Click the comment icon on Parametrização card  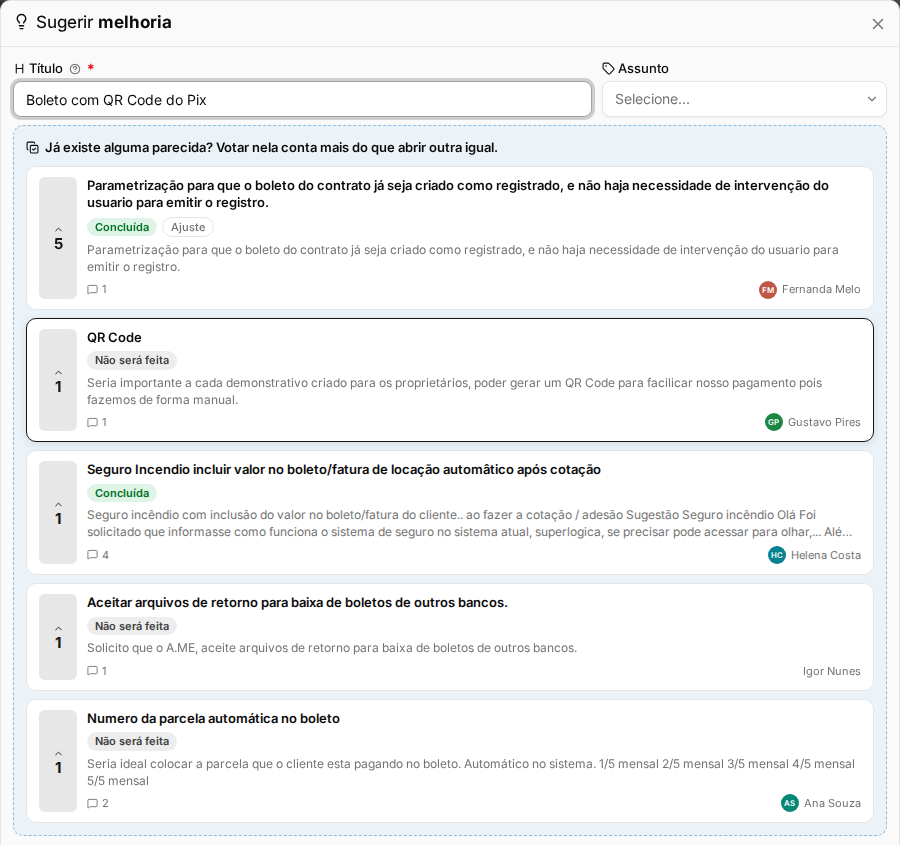tap(92, 289)
